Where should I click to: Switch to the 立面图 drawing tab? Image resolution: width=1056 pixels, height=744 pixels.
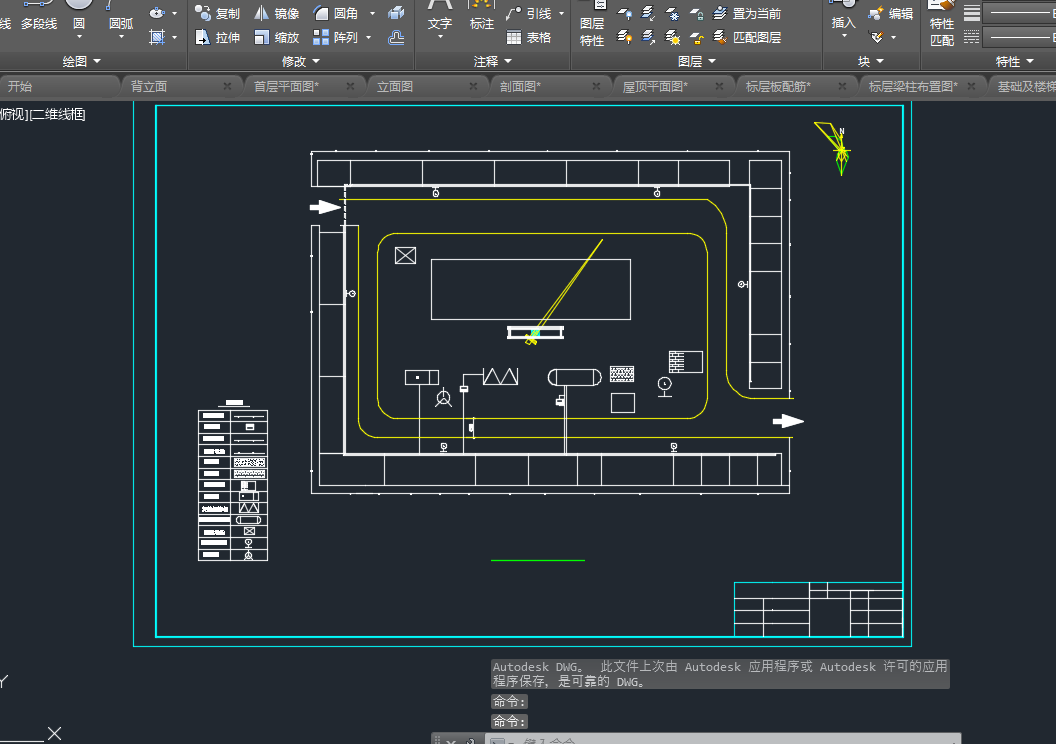click(395, 87)
